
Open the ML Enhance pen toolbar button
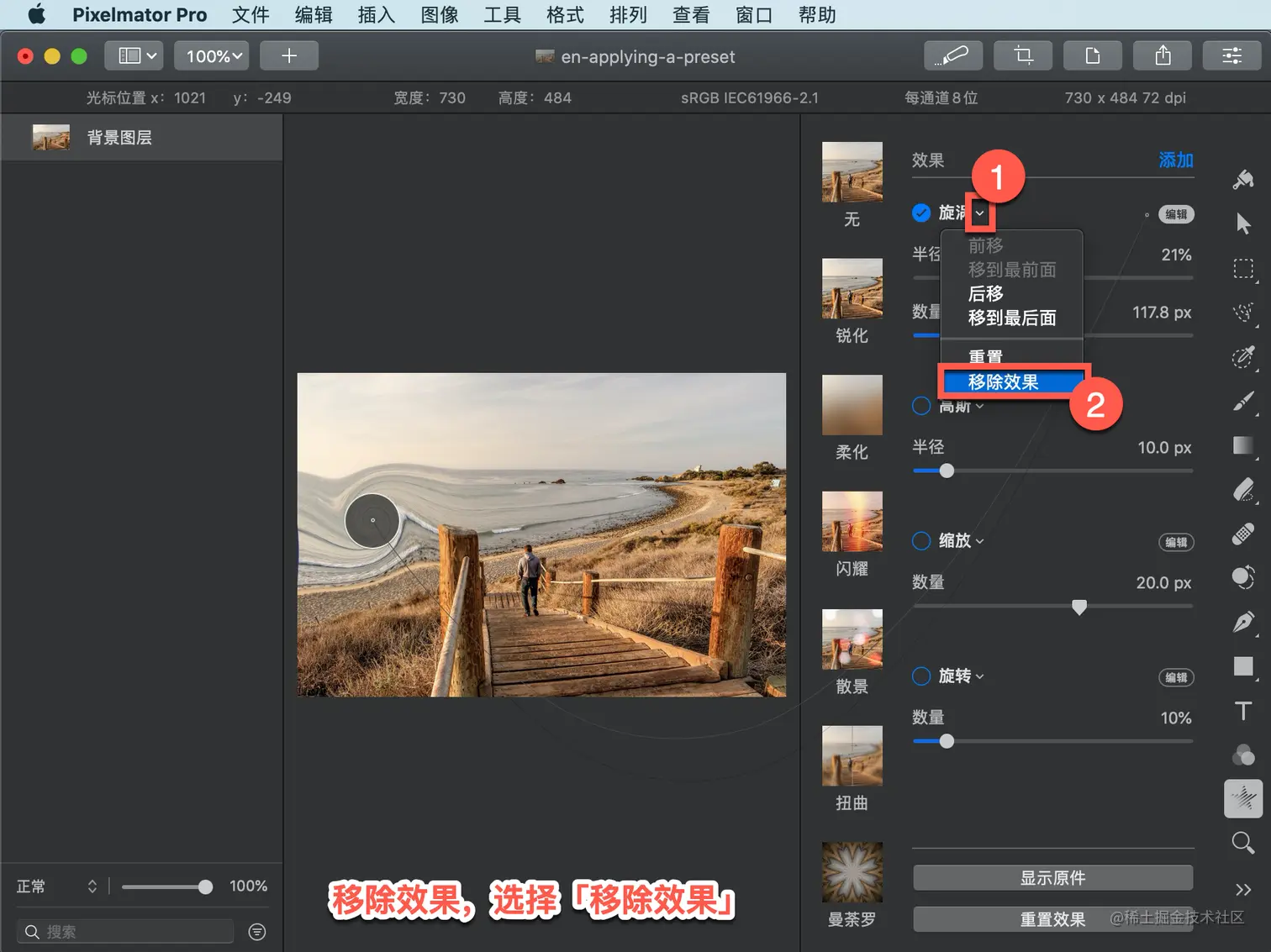click(953, 55)
